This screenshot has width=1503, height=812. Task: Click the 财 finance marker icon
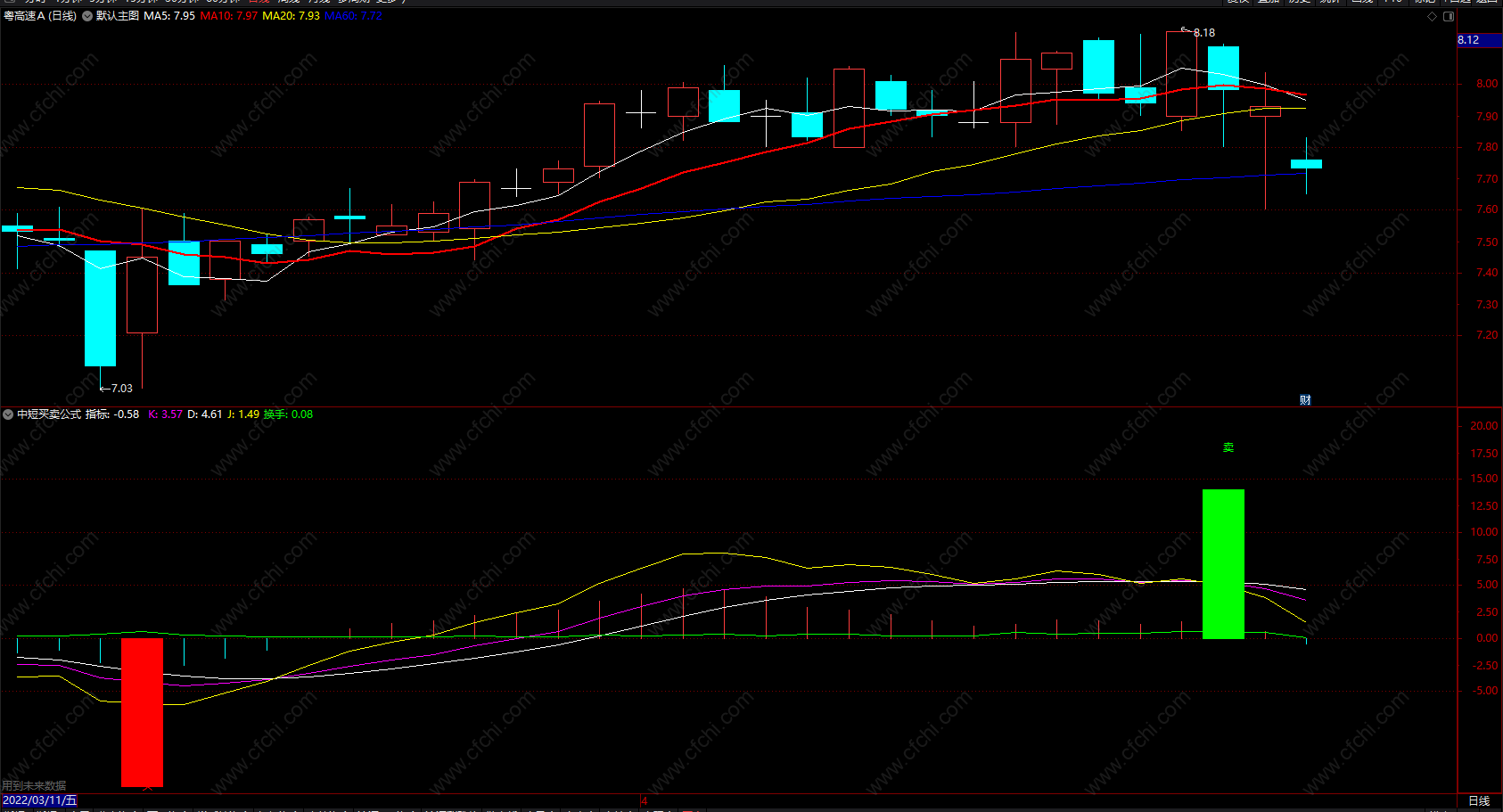(1305, 400)
